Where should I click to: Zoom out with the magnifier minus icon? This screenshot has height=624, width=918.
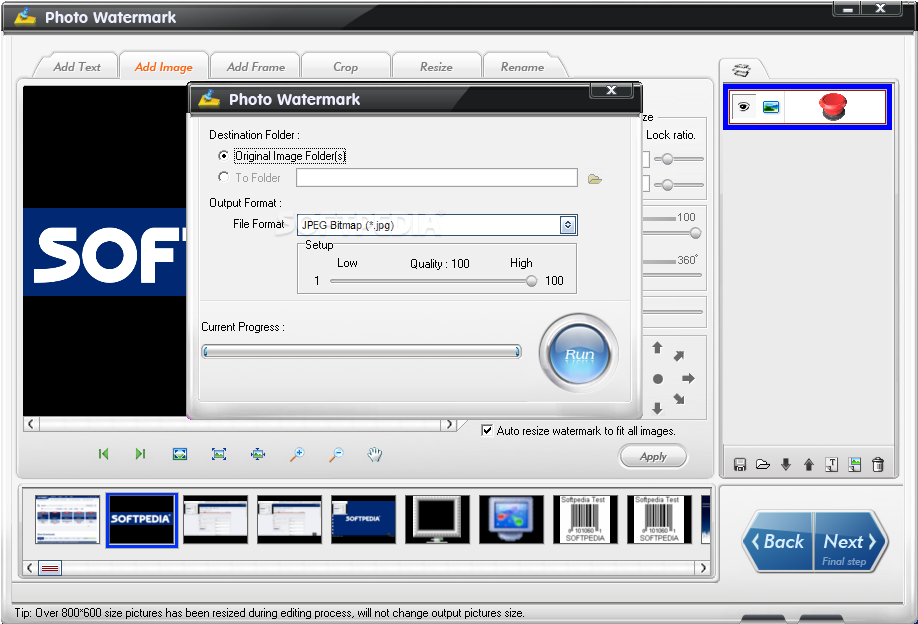336,454
